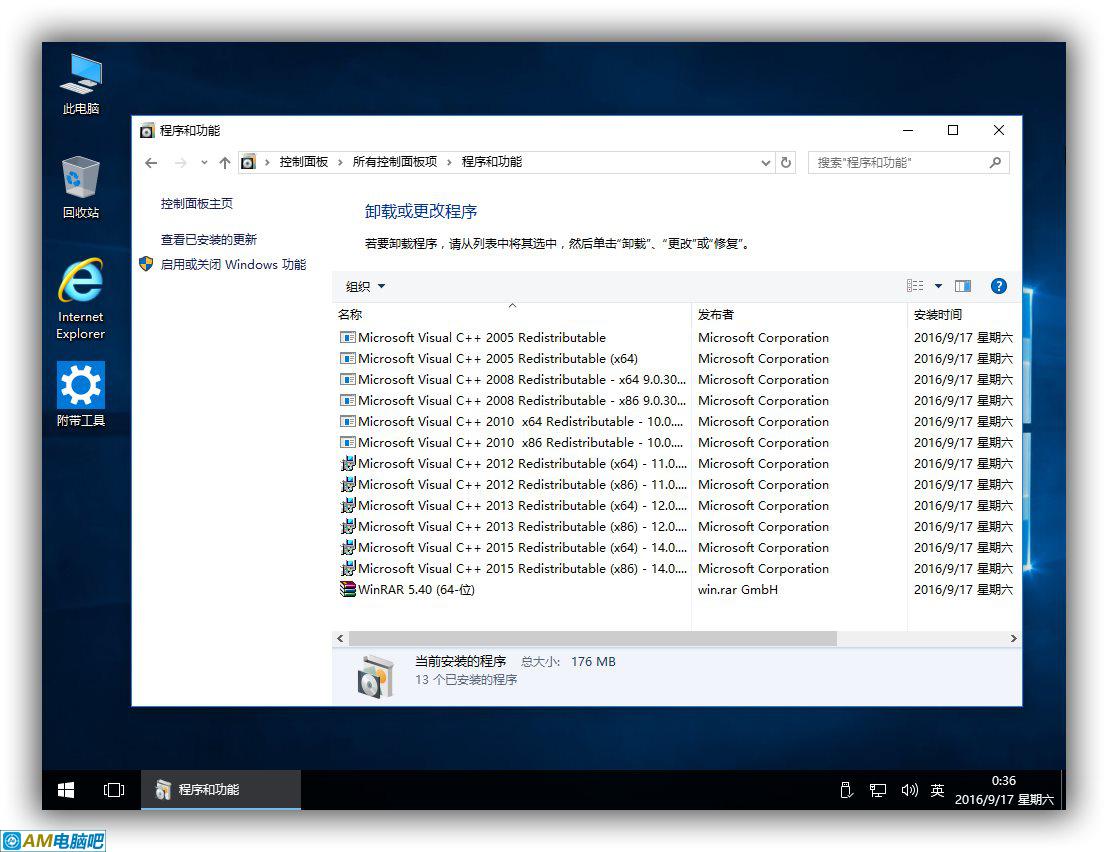Screen dimensions: 1108x852
Task: Click the USB device tray icon
Action: 846,790
